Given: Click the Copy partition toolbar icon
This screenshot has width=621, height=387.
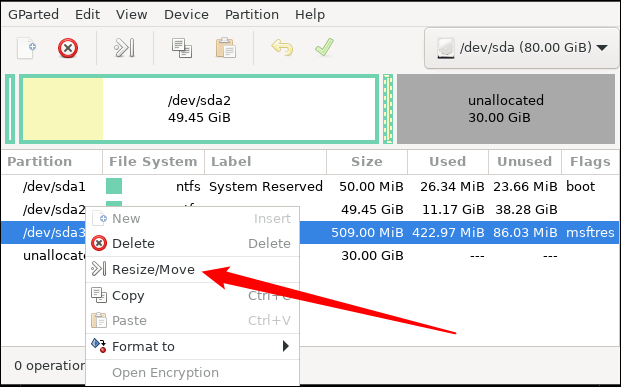Looking at the screenshot, I should coord(182,48).
